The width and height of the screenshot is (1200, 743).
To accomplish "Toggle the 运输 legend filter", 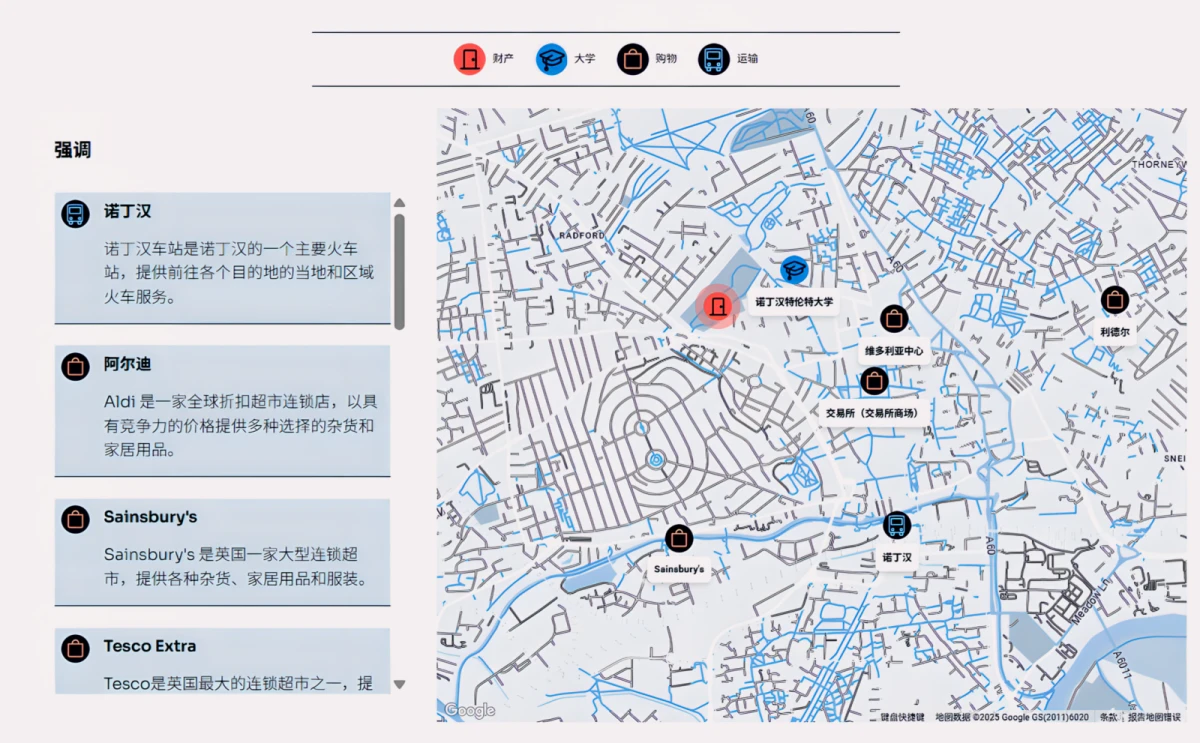I will pos(729,59).
